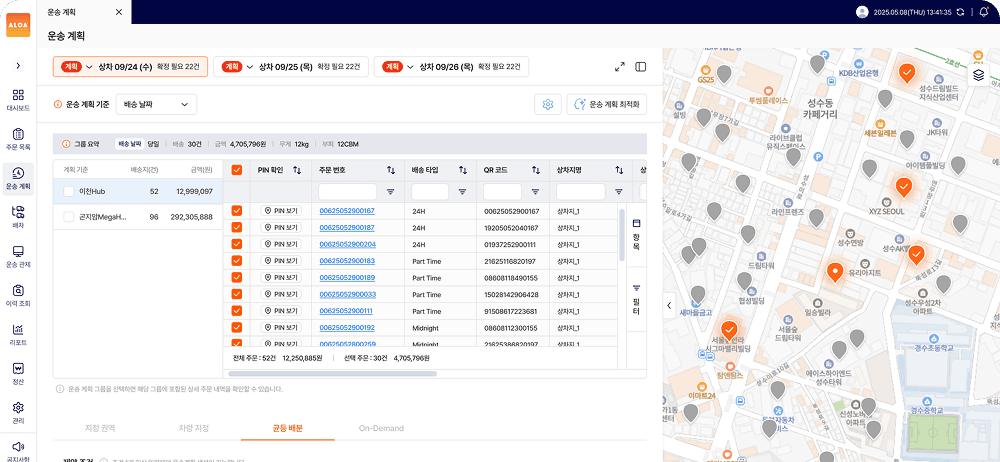Sort by 주문 번호 column
This screenshot has height=462, width=1000.
click(391, 170)
